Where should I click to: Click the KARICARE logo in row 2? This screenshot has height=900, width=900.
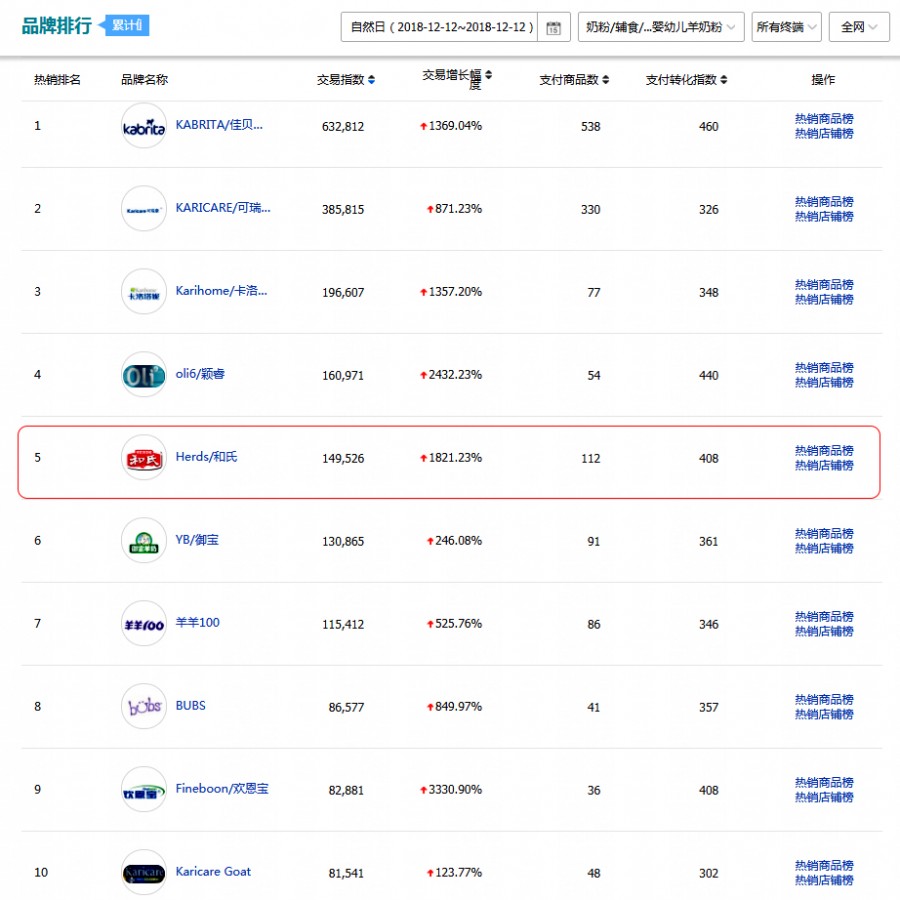(x=143, y=208)
